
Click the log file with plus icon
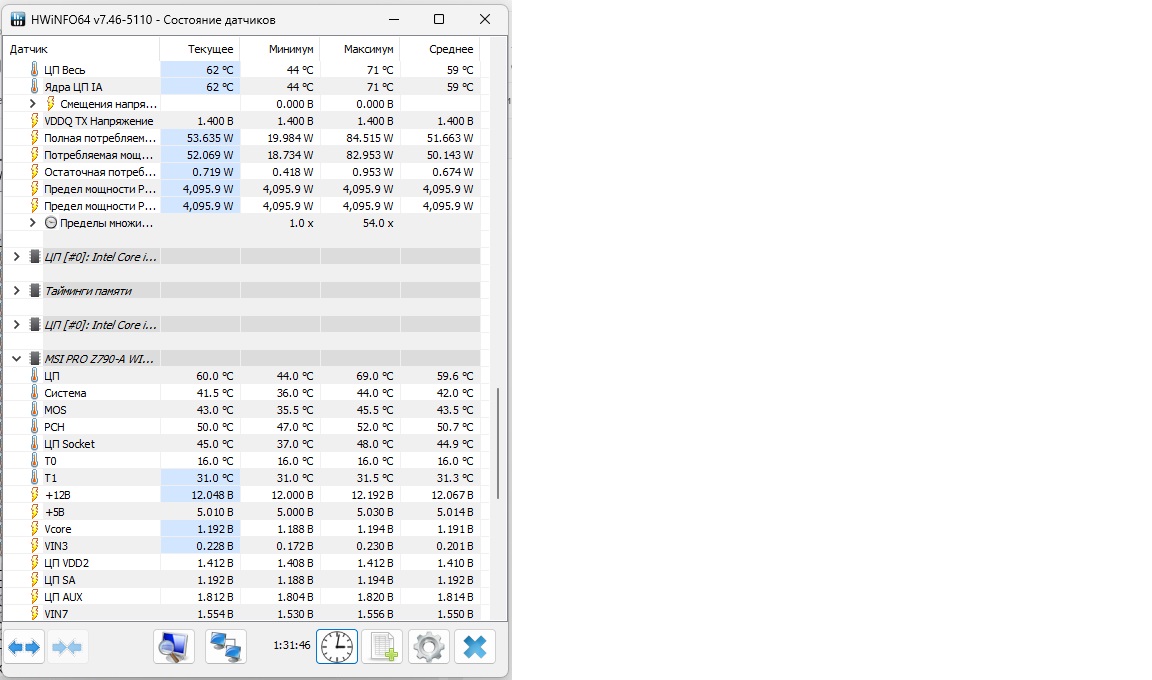[x=383, y=647]
